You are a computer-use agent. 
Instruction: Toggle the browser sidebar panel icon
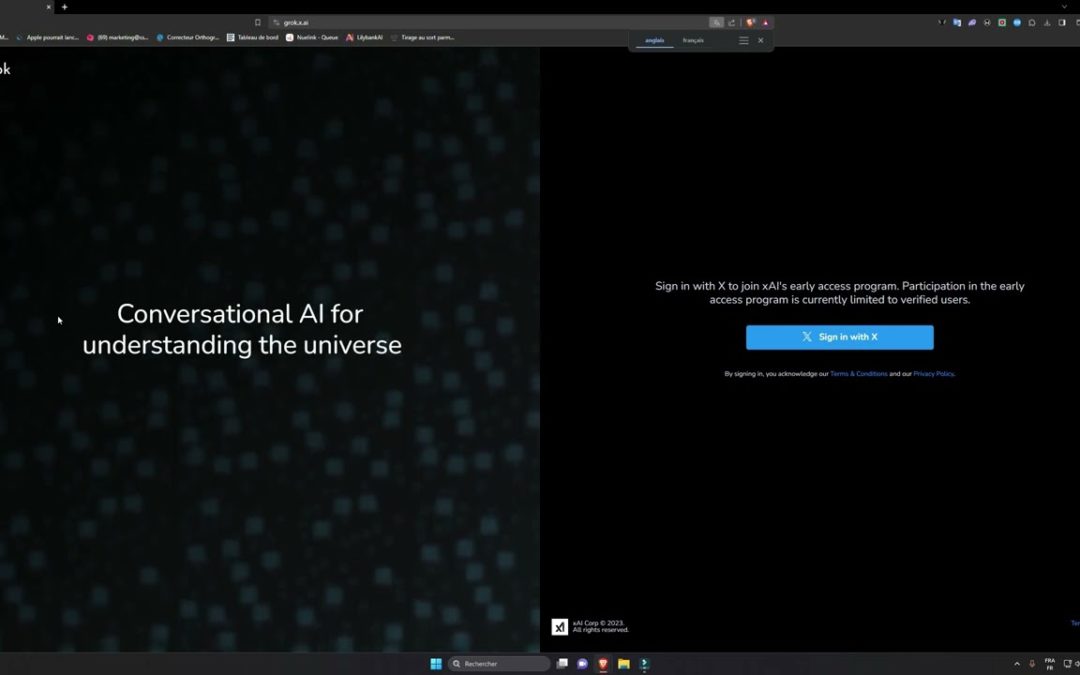tap(1062, 23)
